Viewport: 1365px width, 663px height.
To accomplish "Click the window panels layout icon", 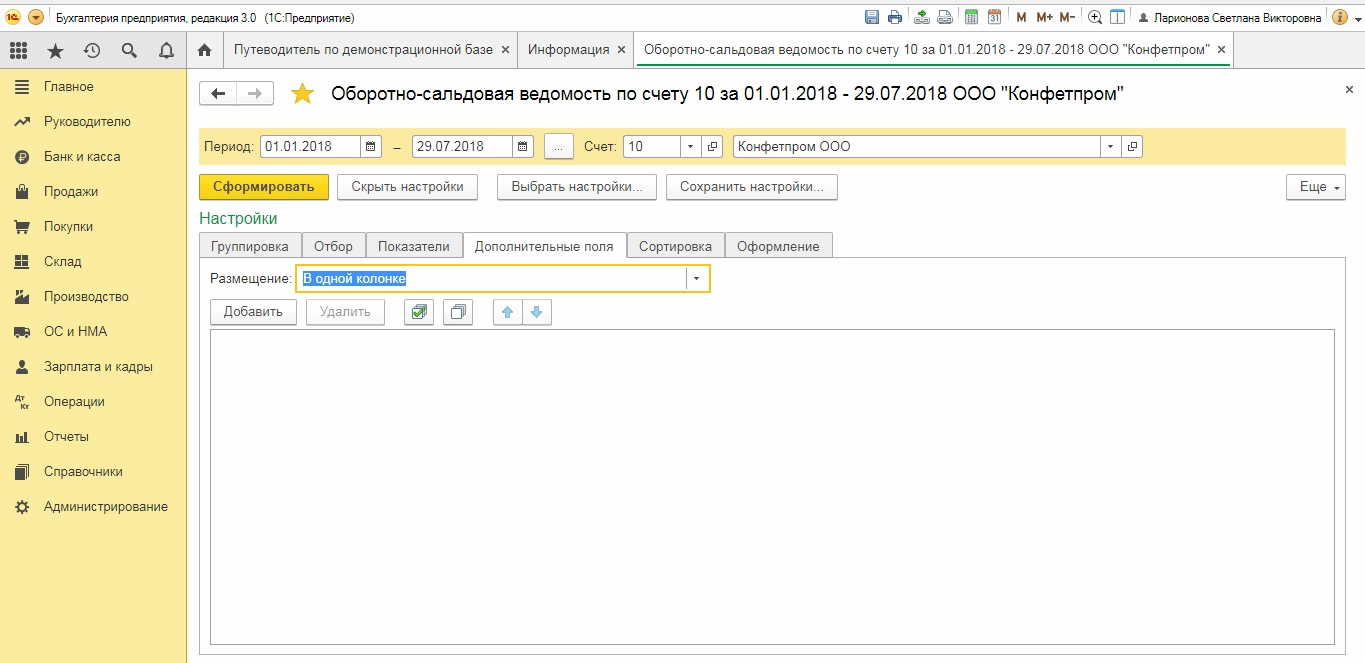I will tap(1118, 17).
